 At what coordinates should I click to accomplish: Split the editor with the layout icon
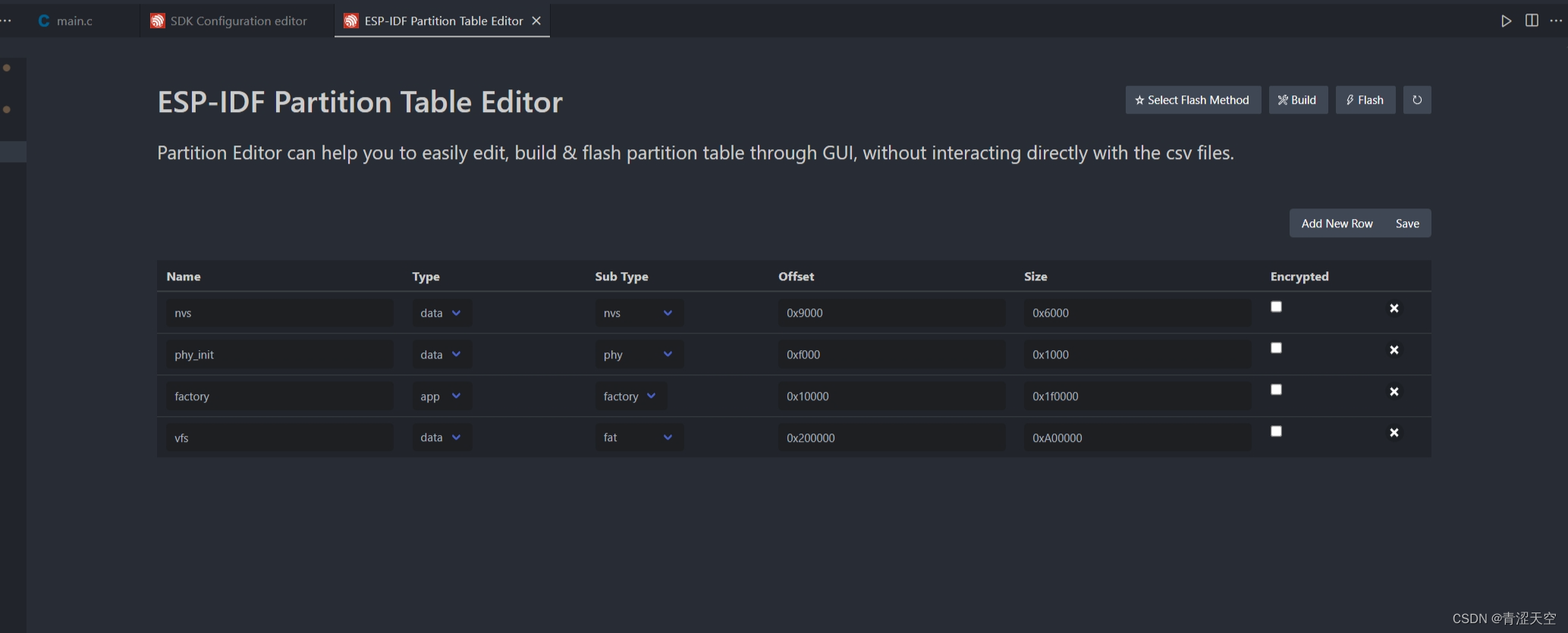(1532, 20)
